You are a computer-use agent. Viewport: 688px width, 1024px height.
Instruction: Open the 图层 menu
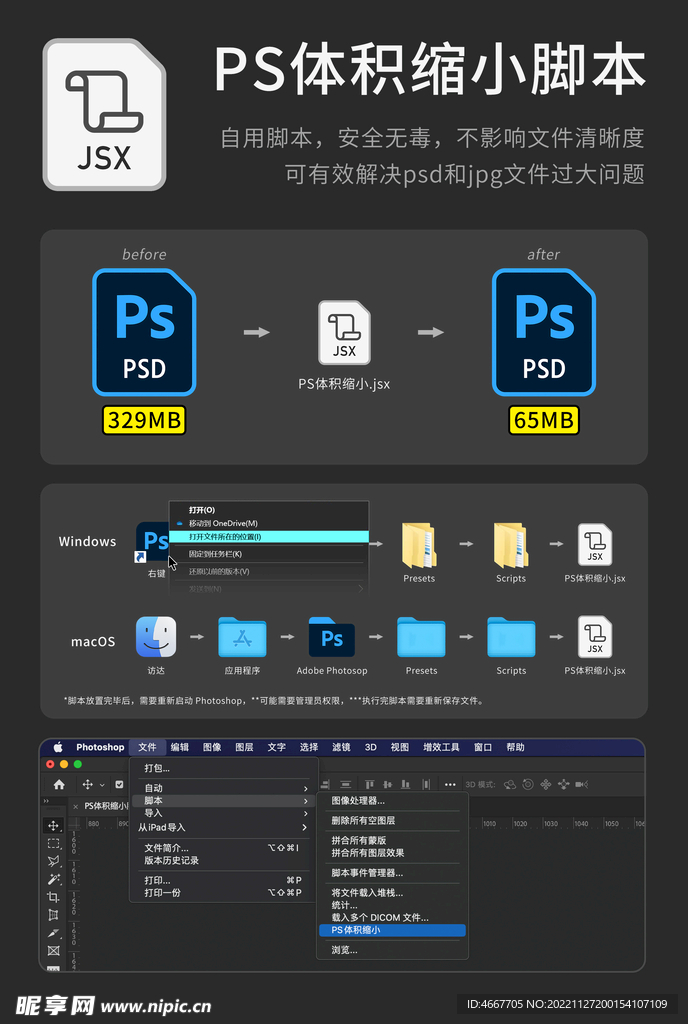[x=244, y=747]
